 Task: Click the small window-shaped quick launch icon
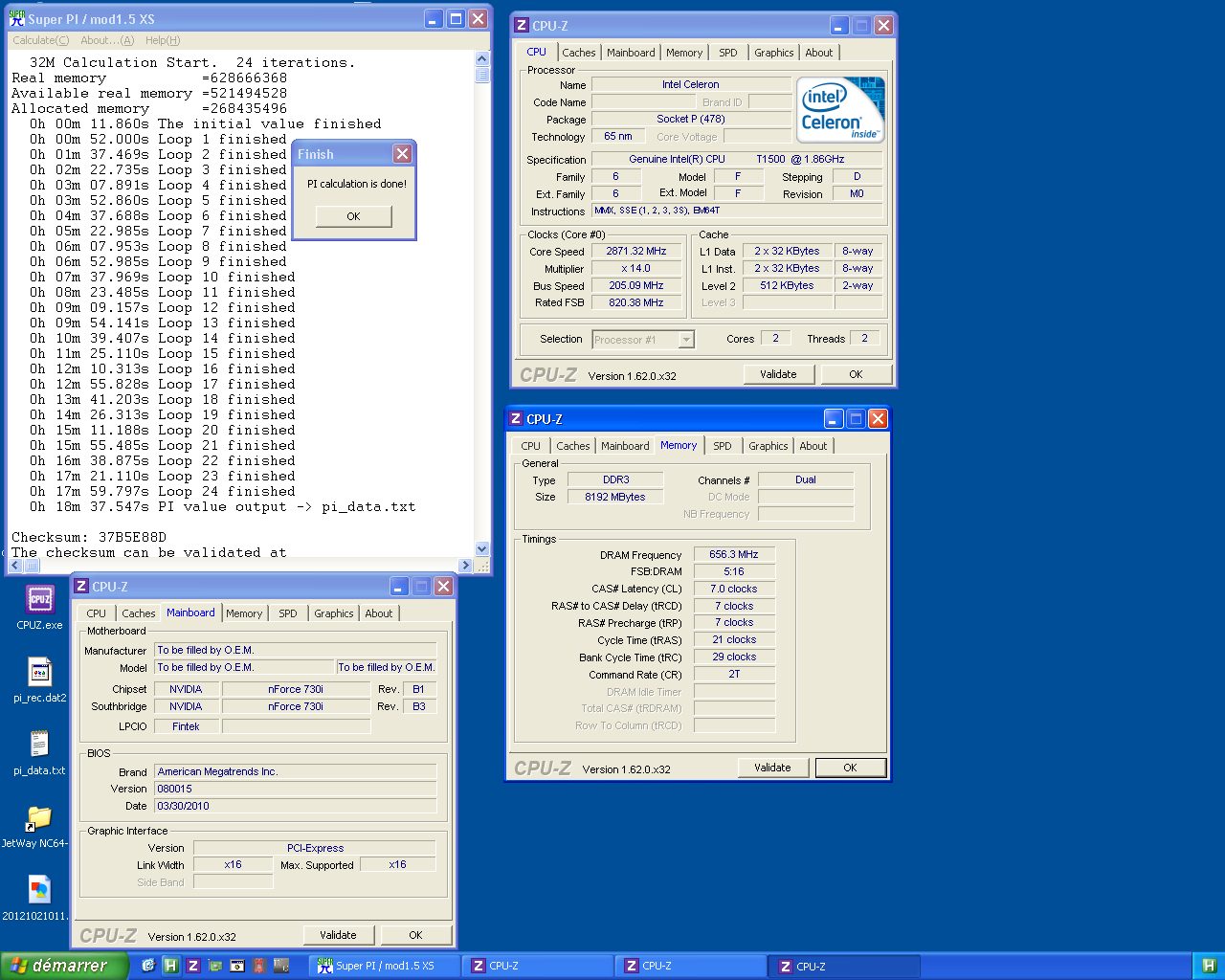click(x=236, y=966)
